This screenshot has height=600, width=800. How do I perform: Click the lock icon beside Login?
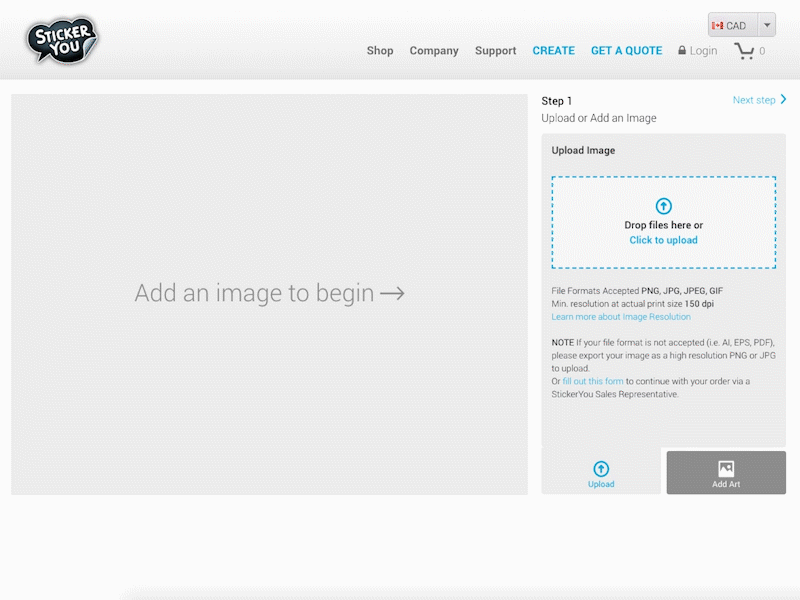coord(680,50)
